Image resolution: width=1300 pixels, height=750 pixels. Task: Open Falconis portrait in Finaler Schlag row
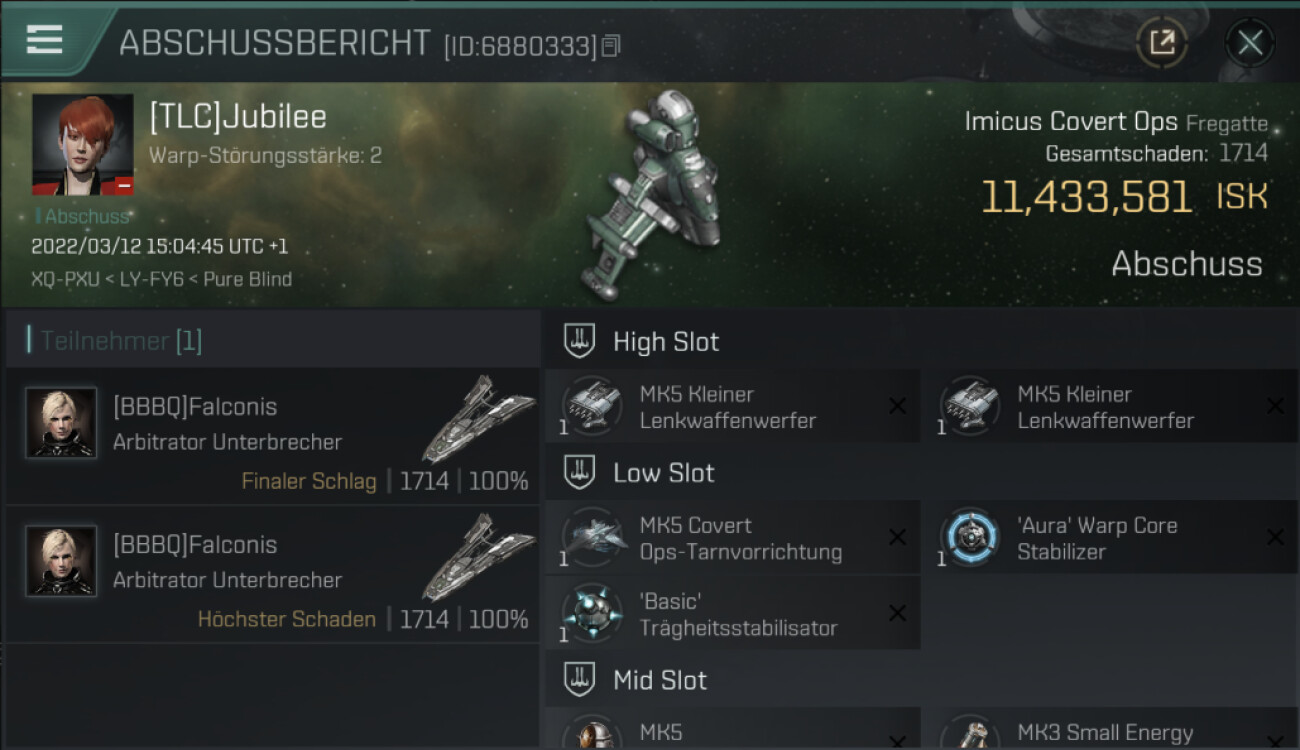pyautogui.click(x=61, y=423)
